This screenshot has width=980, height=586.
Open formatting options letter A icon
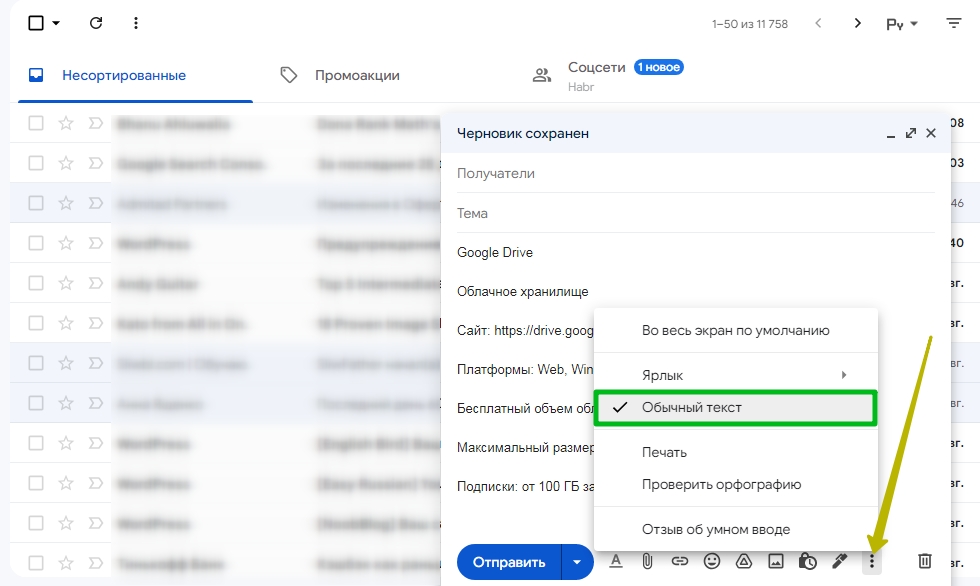pyautogui.click(x=616, y=561)
